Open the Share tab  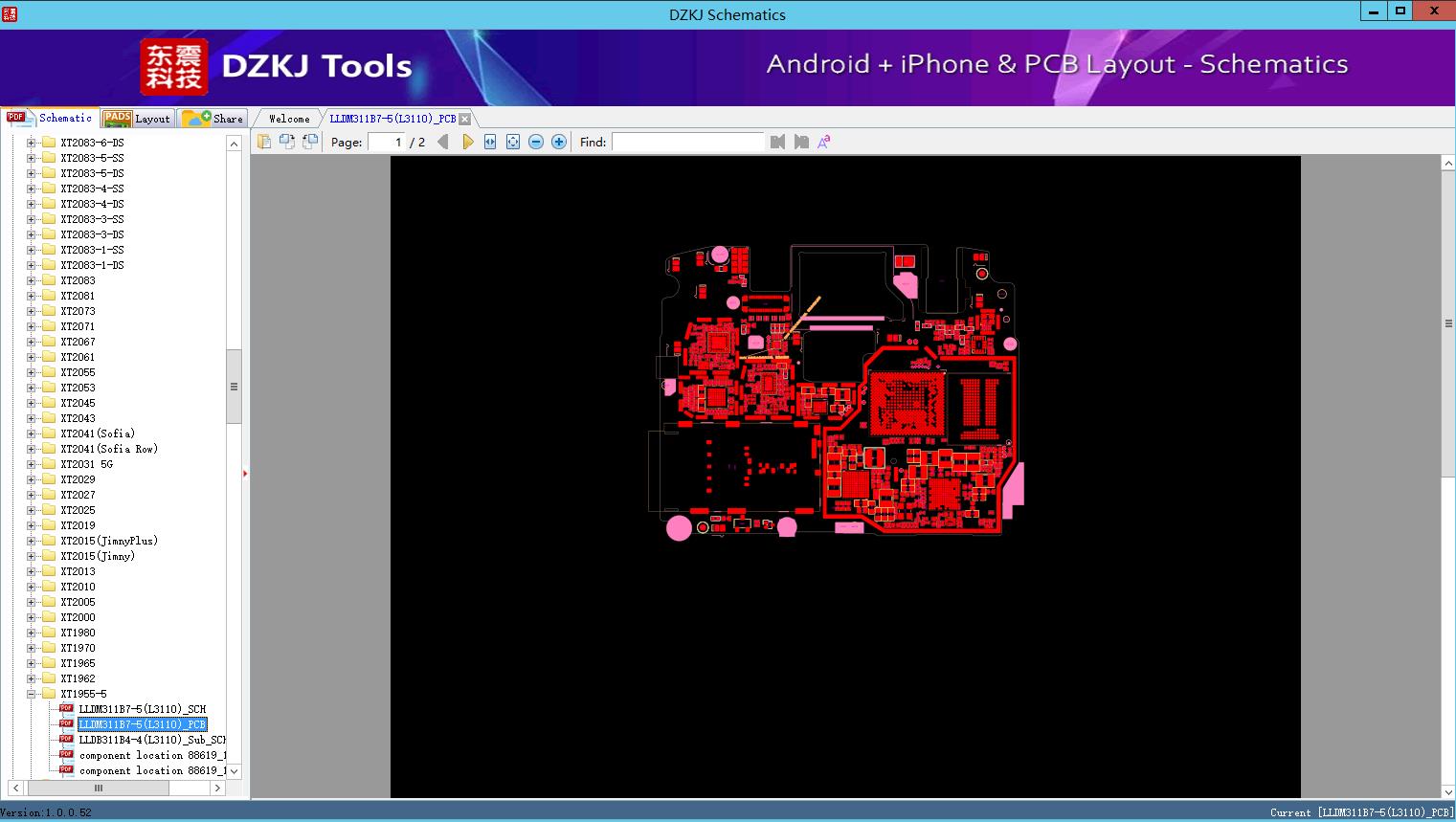[x=214, y=119]
